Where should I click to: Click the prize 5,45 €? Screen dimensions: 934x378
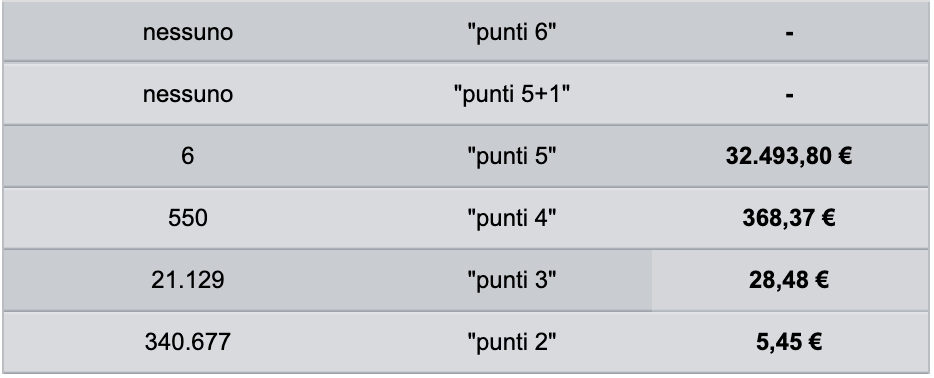789,342
